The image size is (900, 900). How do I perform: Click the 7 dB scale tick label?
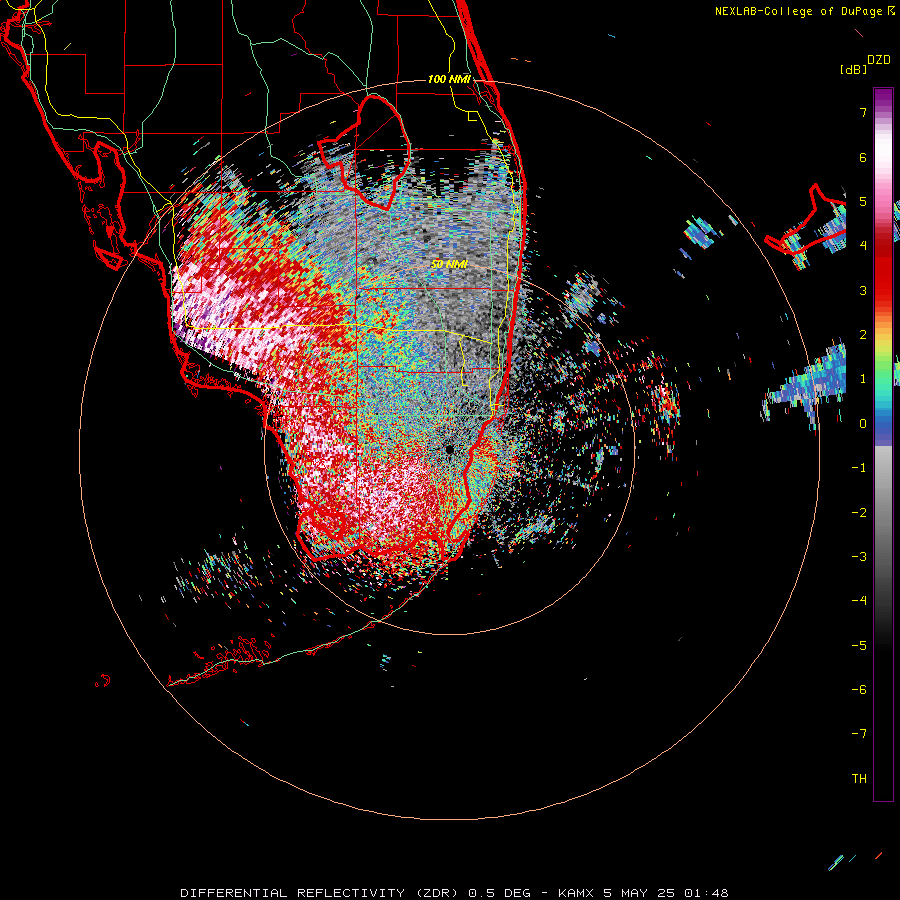click(863, 112)
